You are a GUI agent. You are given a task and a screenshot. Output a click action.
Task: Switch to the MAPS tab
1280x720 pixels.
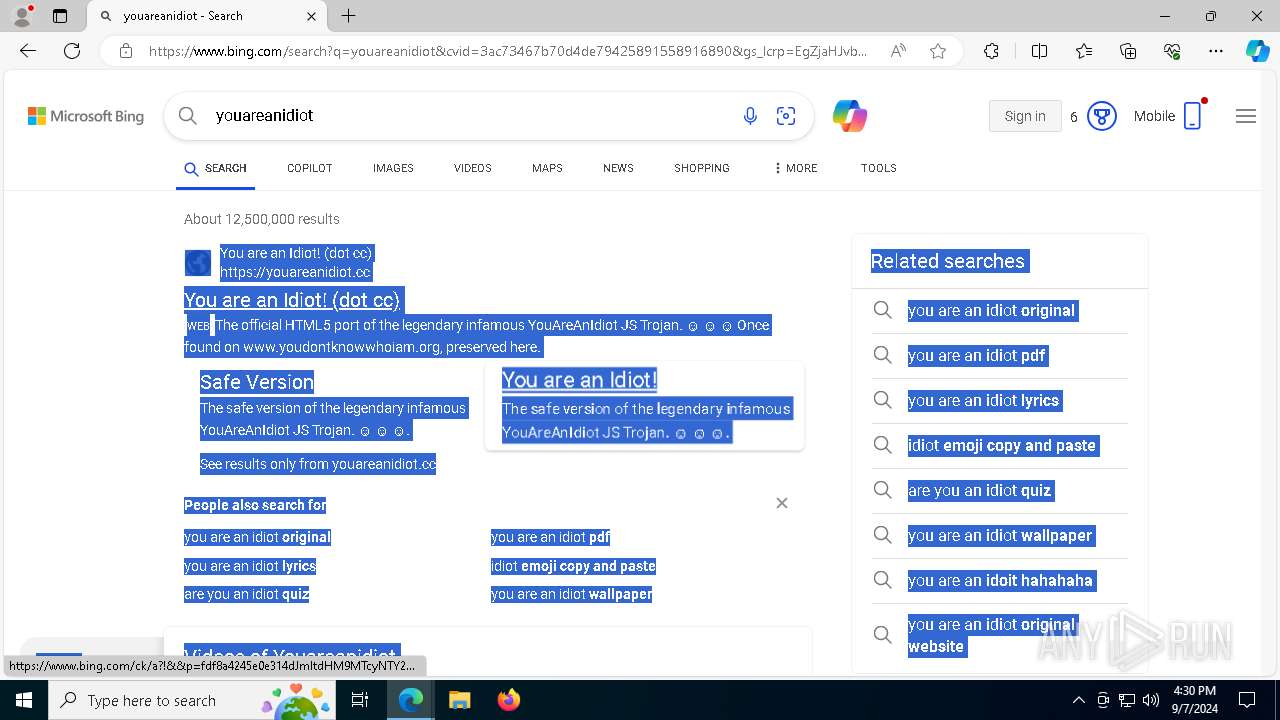(547, 168)
